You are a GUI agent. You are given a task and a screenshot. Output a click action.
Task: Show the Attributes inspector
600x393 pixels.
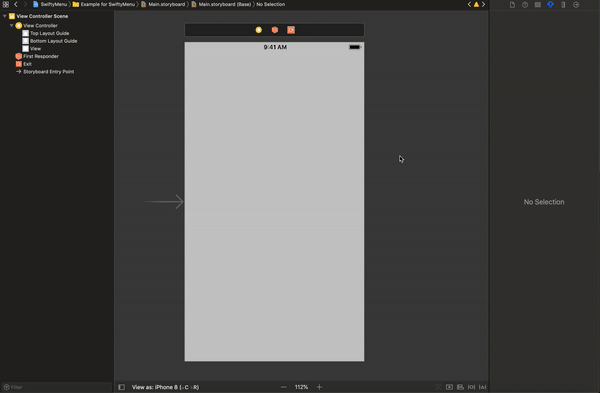coord(550,5)
